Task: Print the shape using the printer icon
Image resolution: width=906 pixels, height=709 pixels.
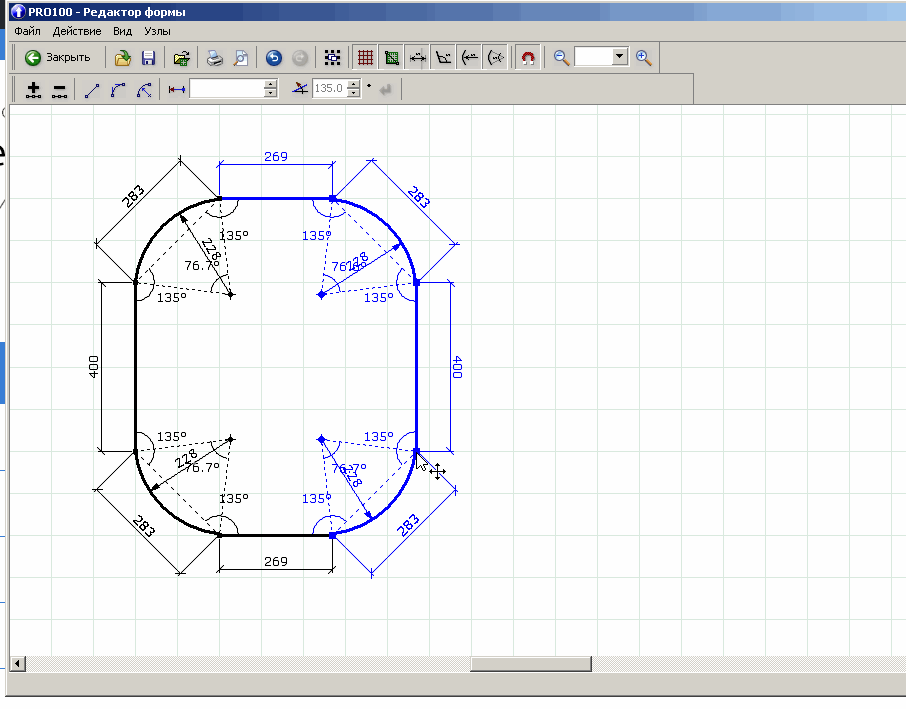Action: click(214, 58)
